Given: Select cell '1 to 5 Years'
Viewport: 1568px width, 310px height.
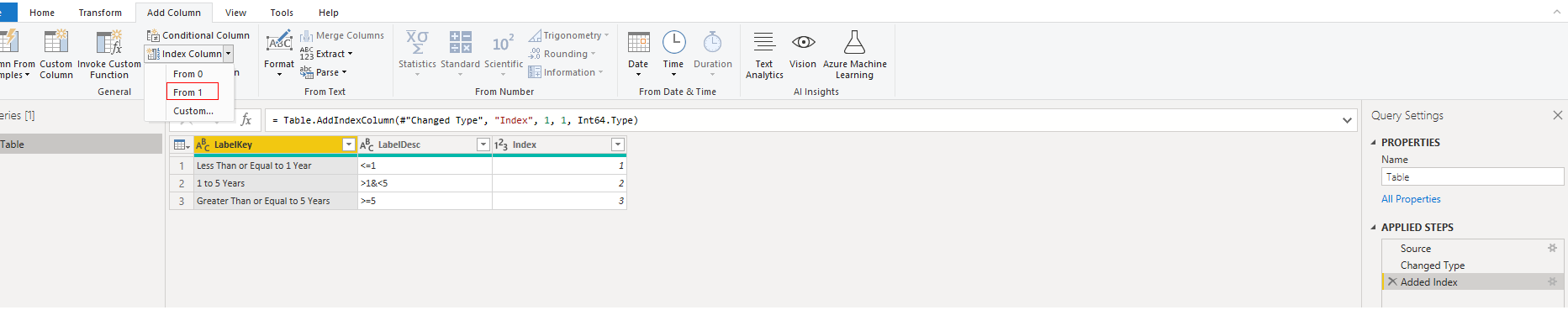Looking at the screenshot, I should pyautogui.click(x=276, y=183).
